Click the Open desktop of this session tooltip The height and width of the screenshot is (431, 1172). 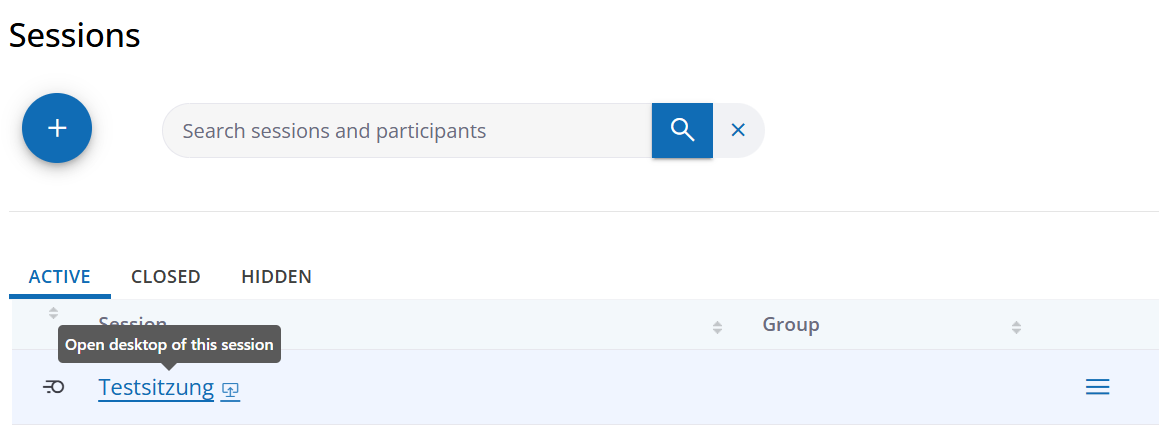pyautogui.click(x=169, y=344)
